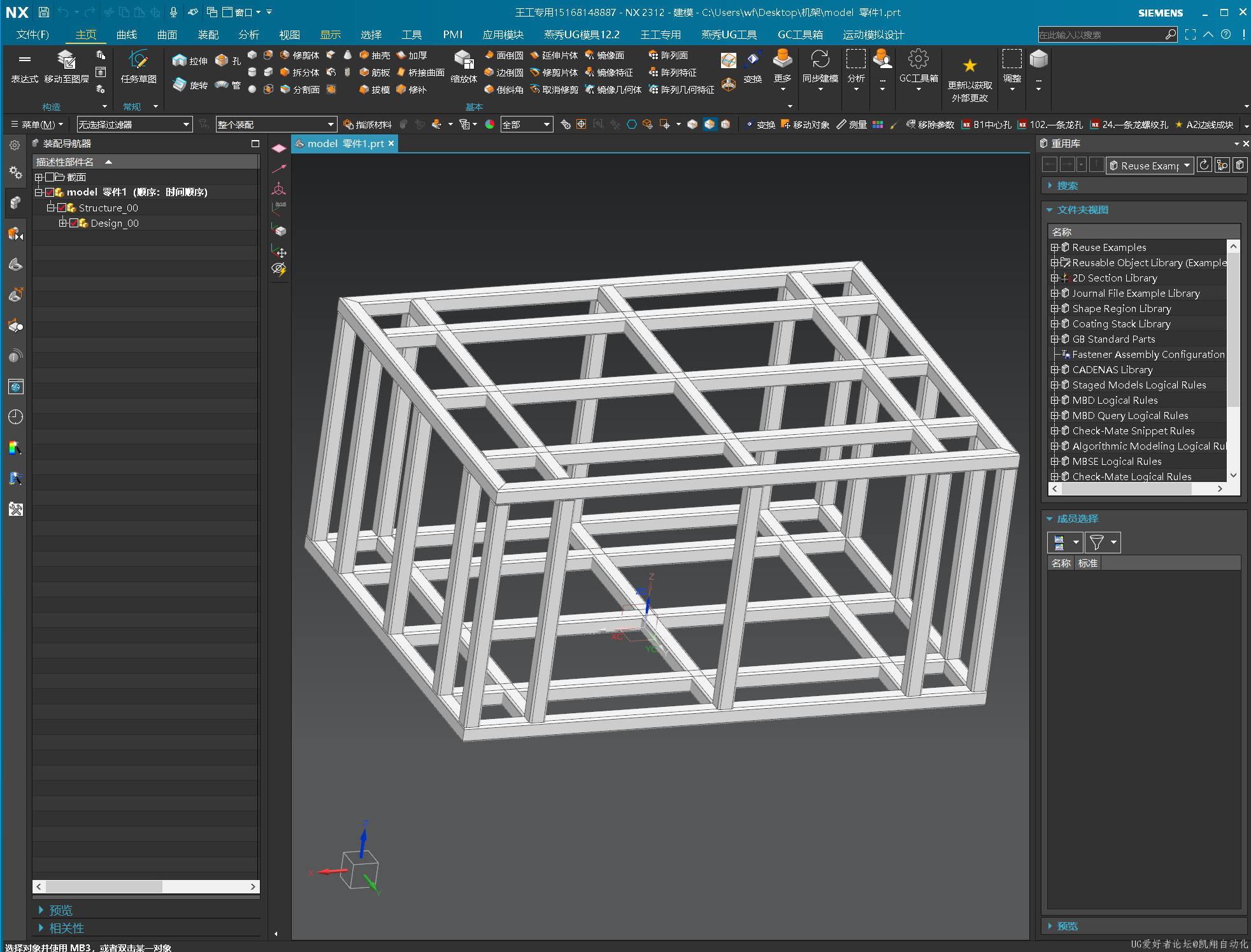Click the 窗口 window menu button
This screenshot has width=1251, height=952.
[241, 12]
